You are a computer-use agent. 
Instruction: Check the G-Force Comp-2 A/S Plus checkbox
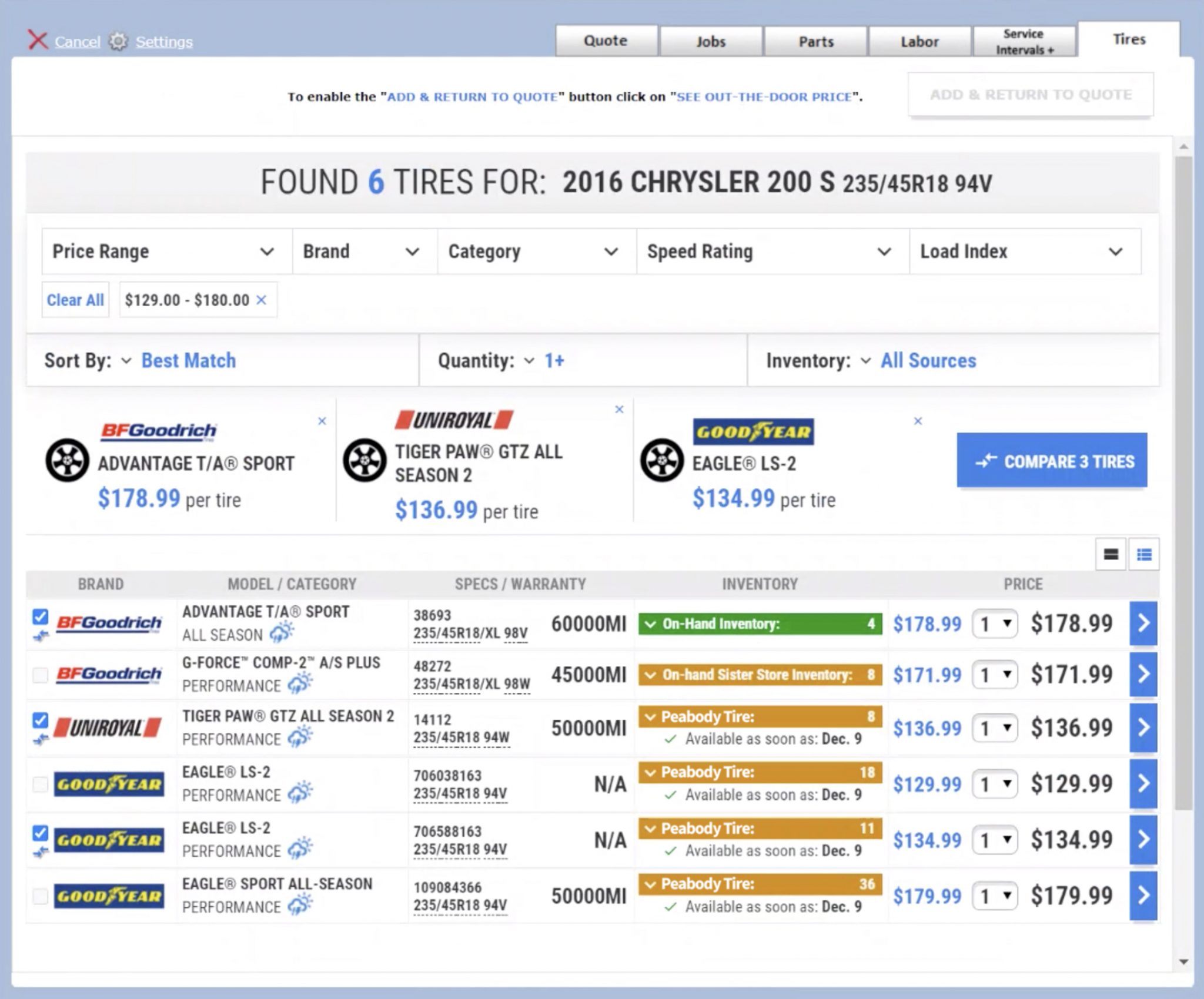[x=40, y=675]
